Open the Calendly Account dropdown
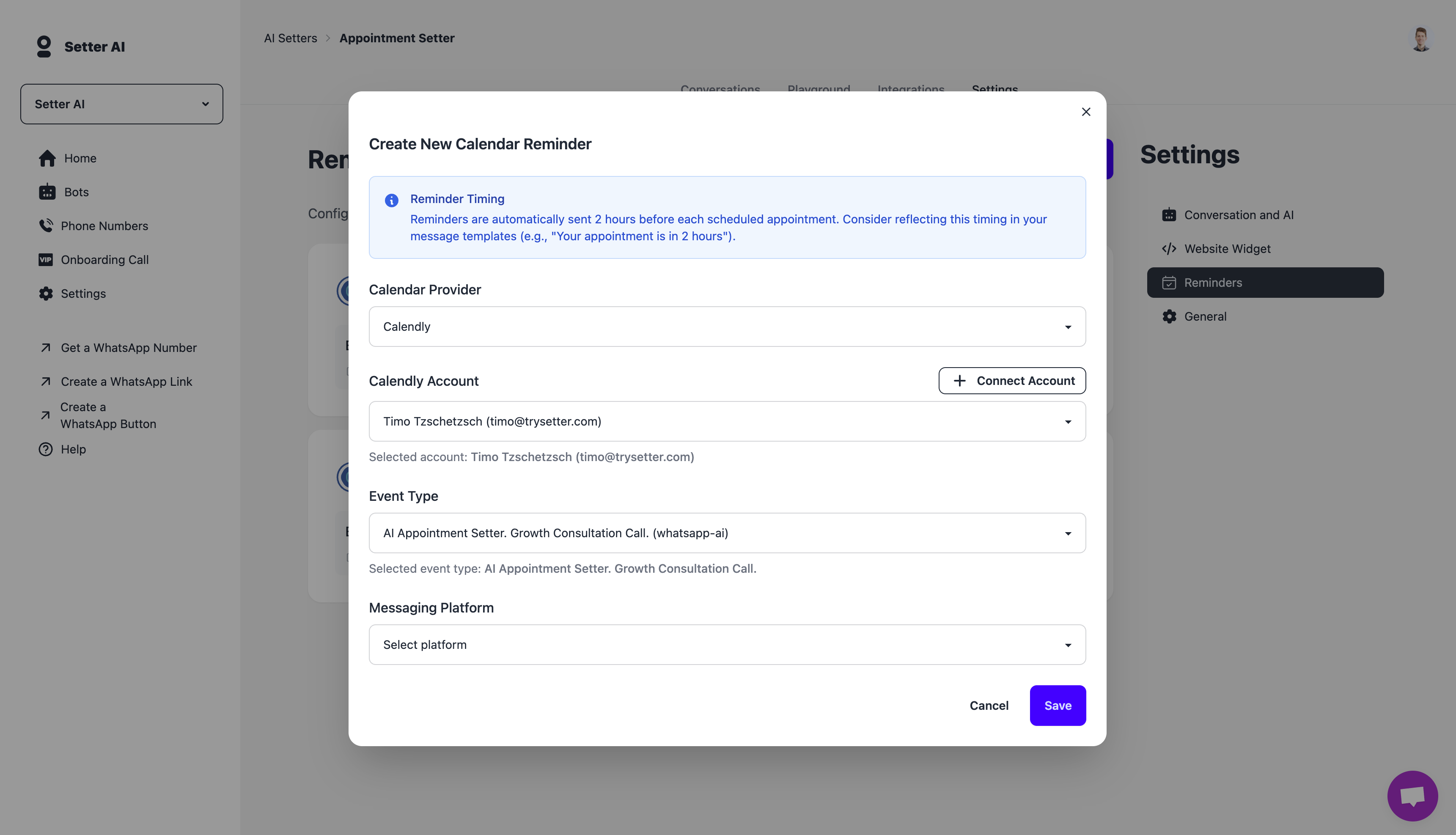The width and height of the screenshot is (1456, 835). click(x=727, y=421)
